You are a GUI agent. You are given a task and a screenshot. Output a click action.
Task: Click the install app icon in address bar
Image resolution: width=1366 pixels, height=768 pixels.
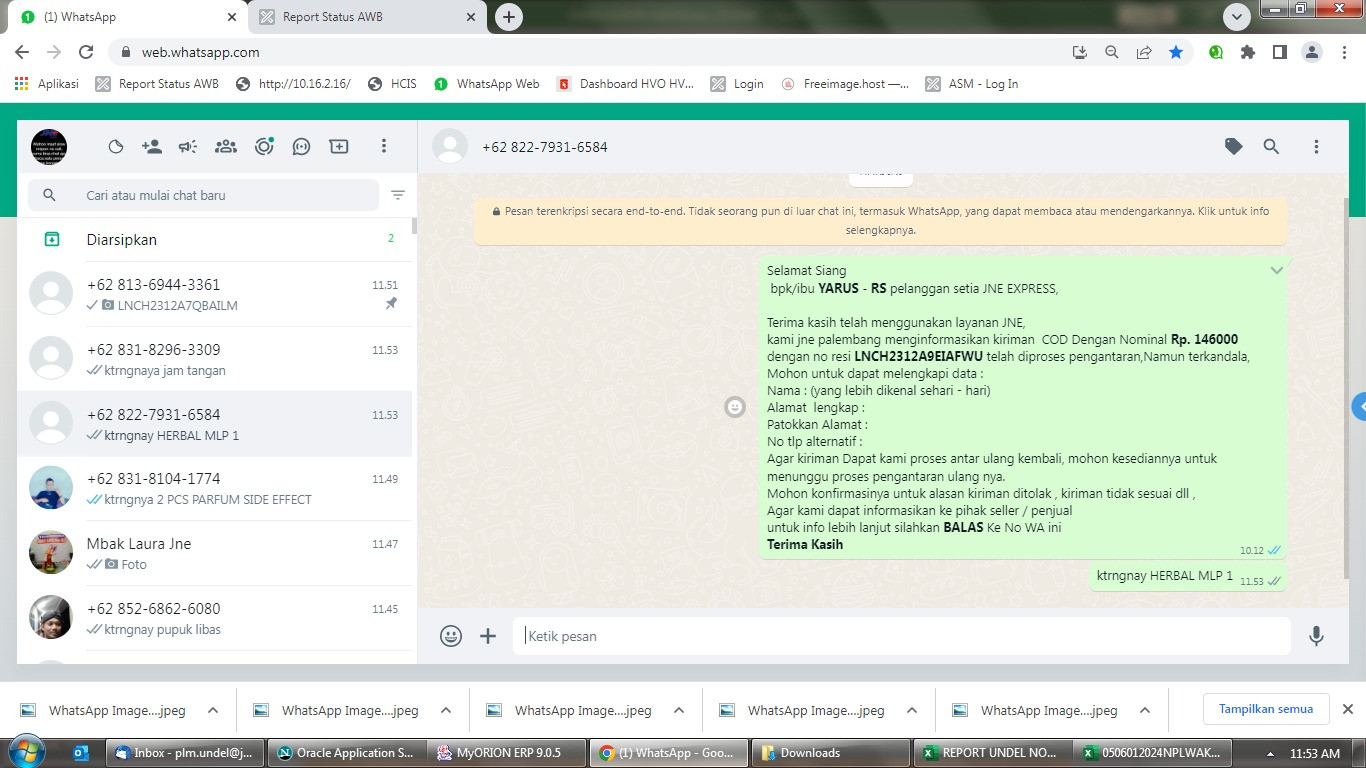tap(1079, 52)
